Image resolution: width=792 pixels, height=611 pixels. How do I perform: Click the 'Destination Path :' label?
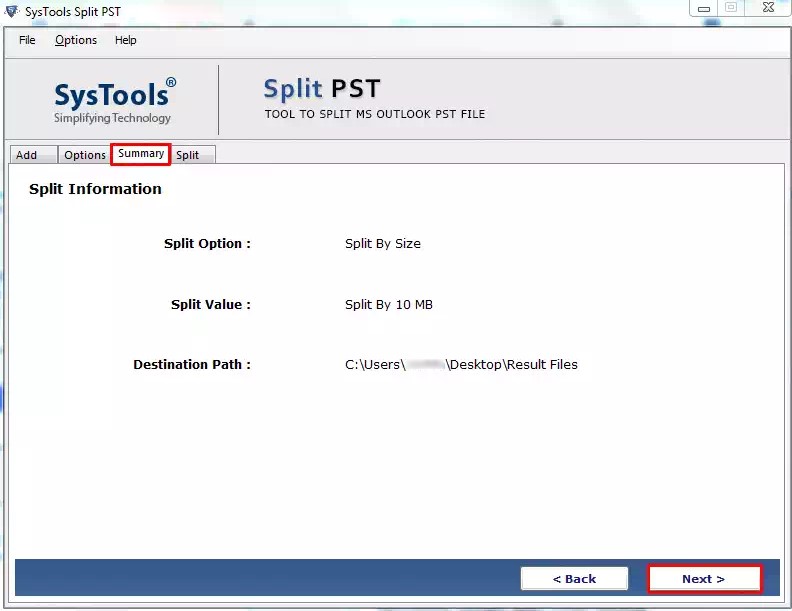click(192, 365)
